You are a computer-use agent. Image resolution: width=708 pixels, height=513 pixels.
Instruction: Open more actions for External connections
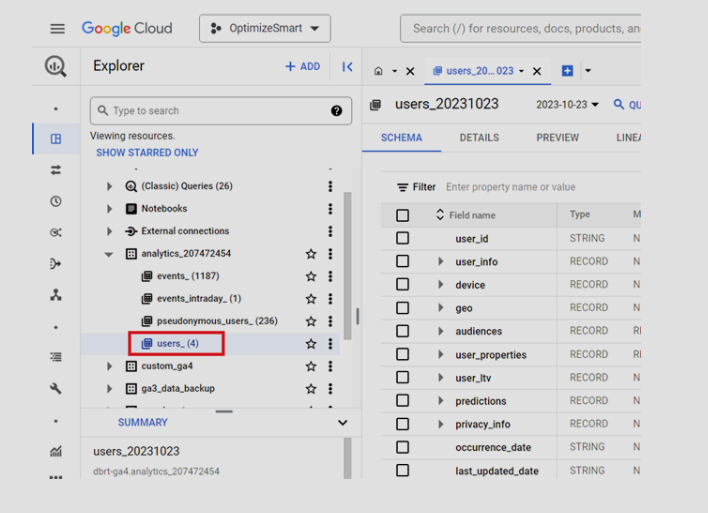point(331,231)
